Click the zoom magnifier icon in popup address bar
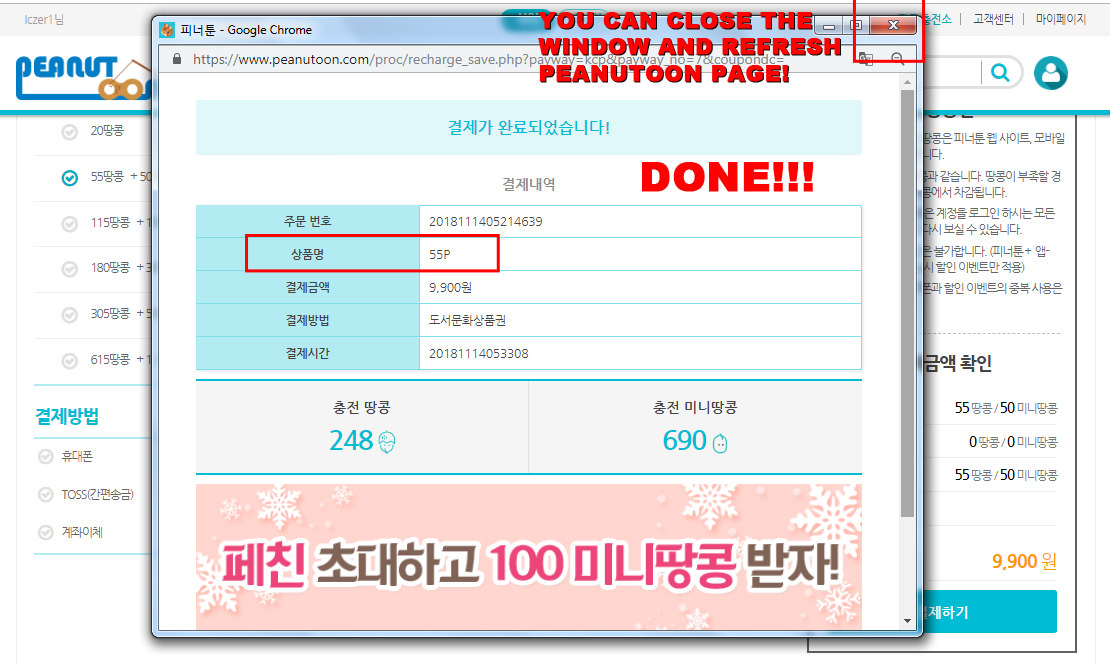1110x665 pixels. 898,59
